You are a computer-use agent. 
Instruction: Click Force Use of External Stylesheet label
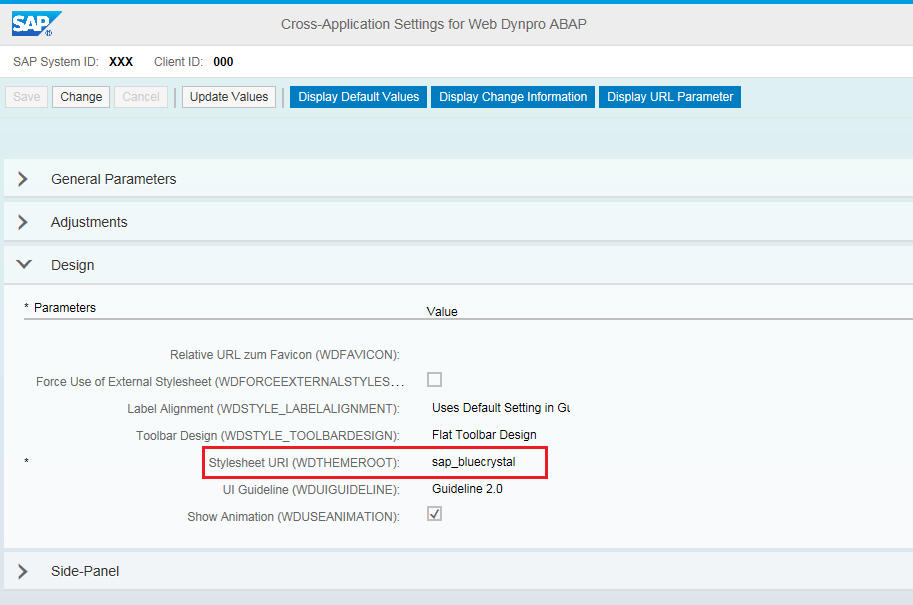(x=220, y=382)
